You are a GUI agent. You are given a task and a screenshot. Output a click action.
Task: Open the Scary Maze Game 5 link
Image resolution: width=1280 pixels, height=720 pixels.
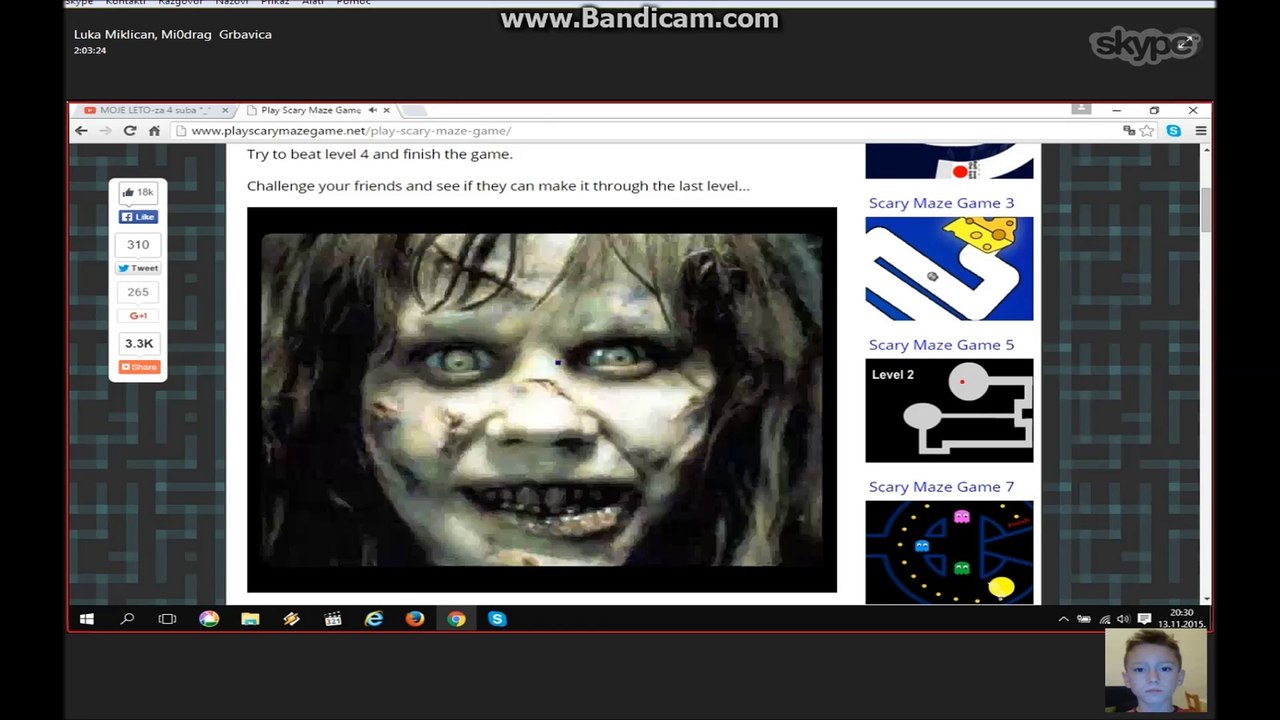[x=941, y=345]
